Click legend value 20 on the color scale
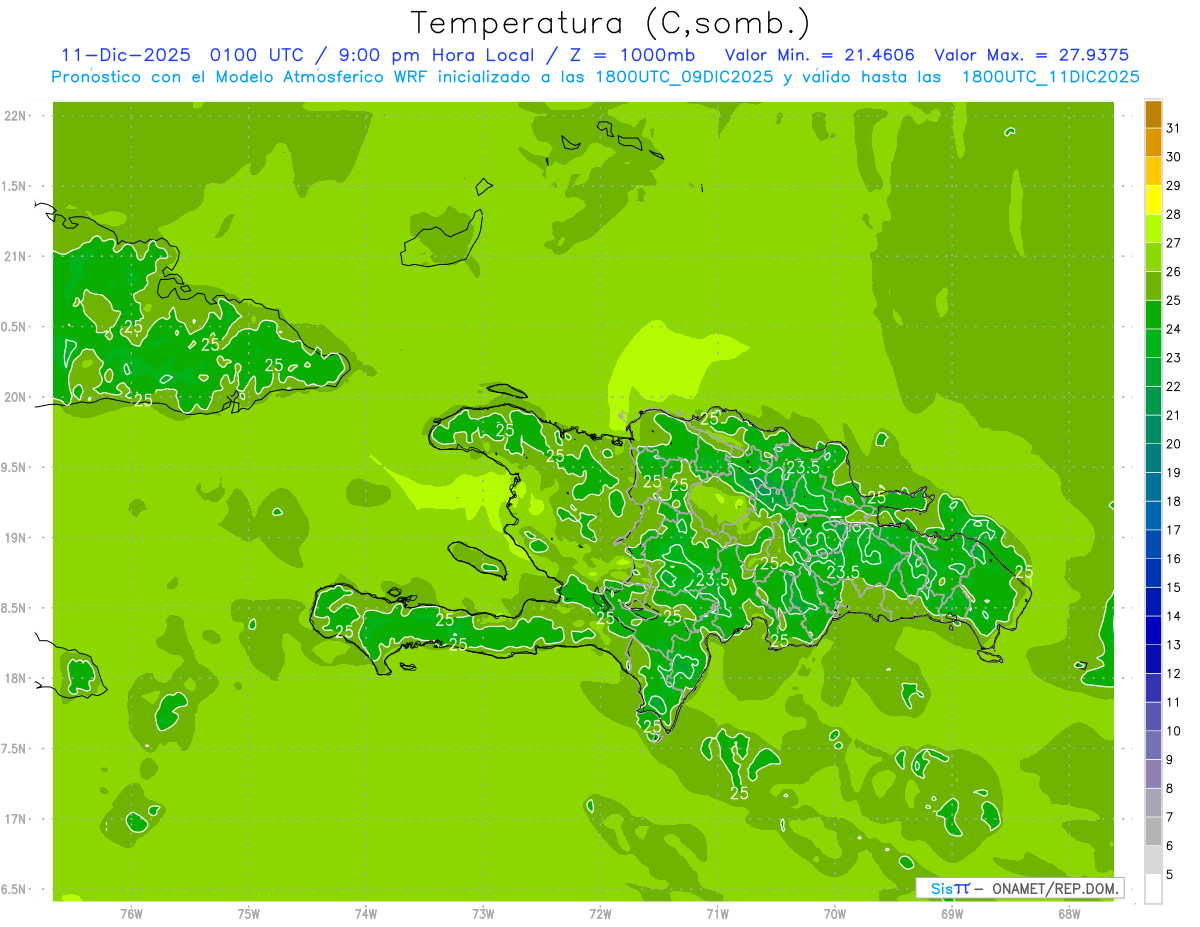Screen dimensions: 1200x927 click(x=1174, y=444)
